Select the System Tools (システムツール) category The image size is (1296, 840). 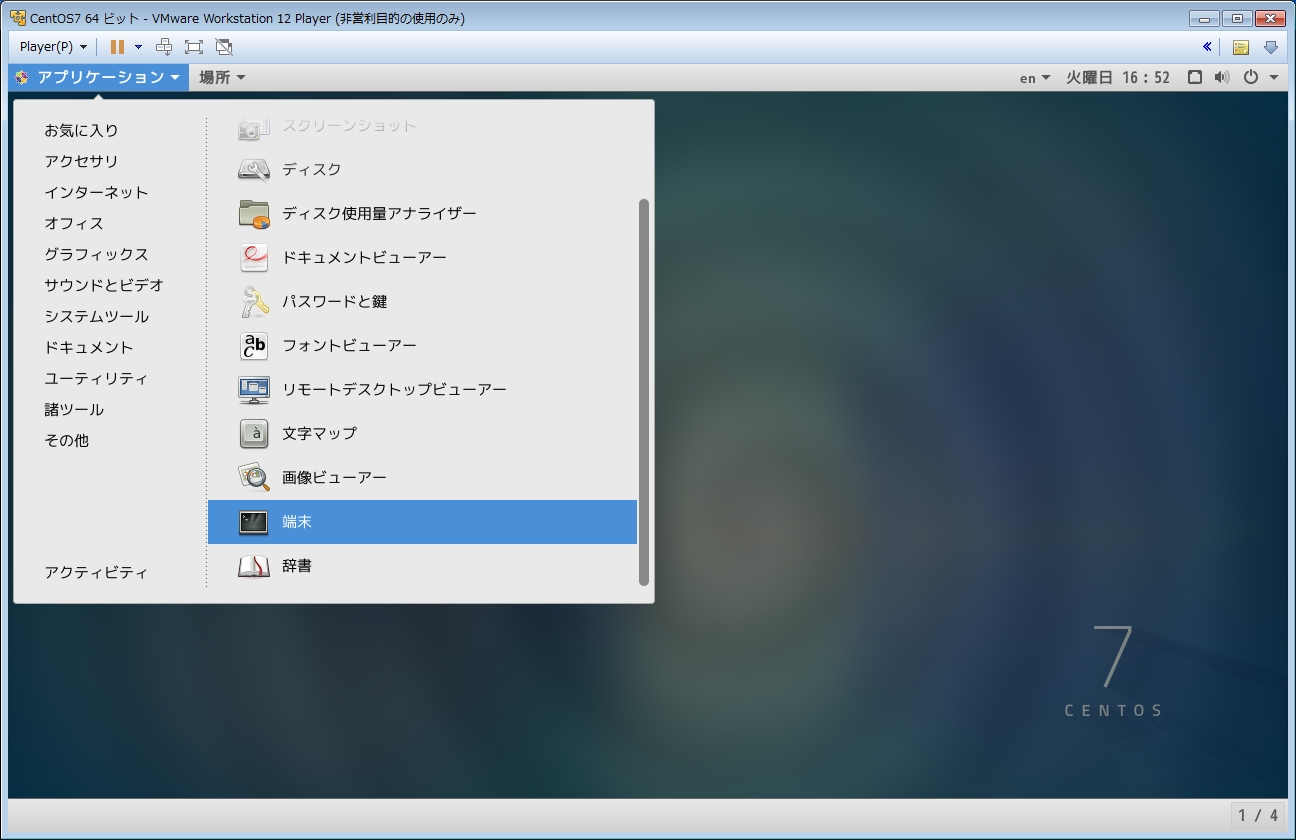point(96,317)
